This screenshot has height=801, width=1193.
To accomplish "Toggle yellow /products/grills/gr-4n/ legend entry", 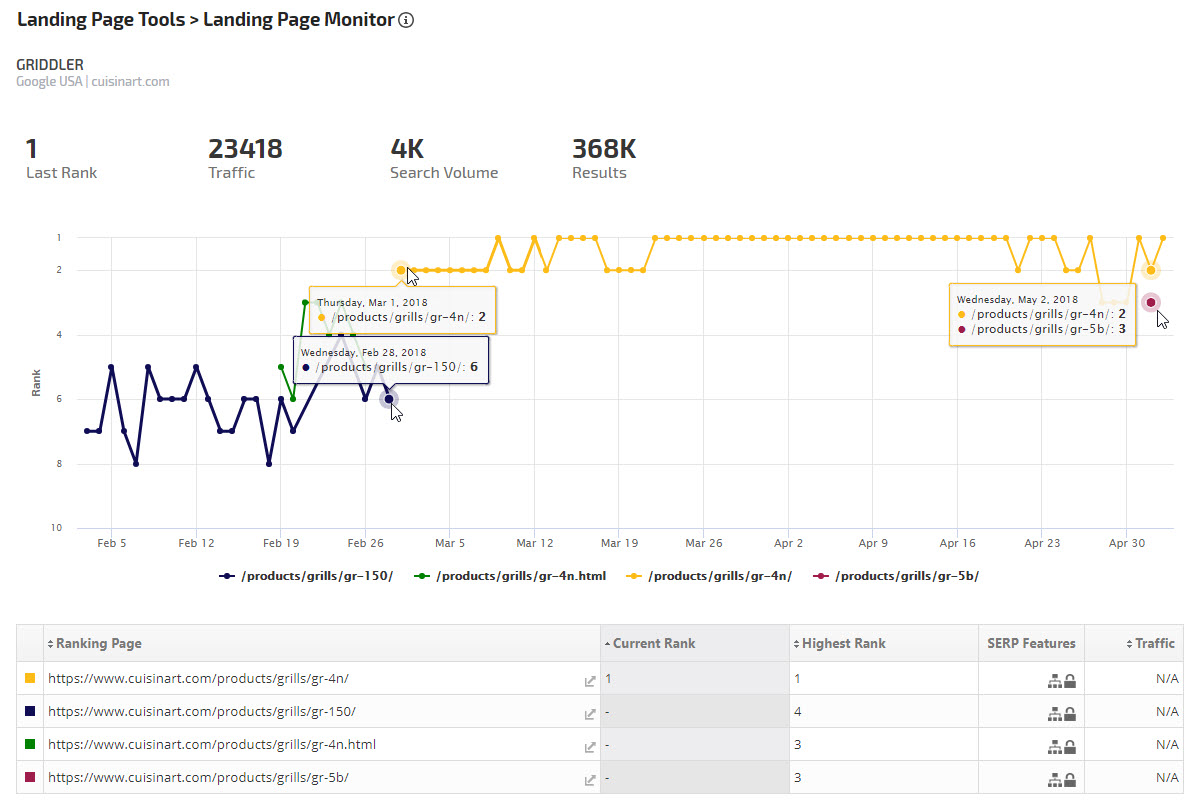I will coord(710,576).
